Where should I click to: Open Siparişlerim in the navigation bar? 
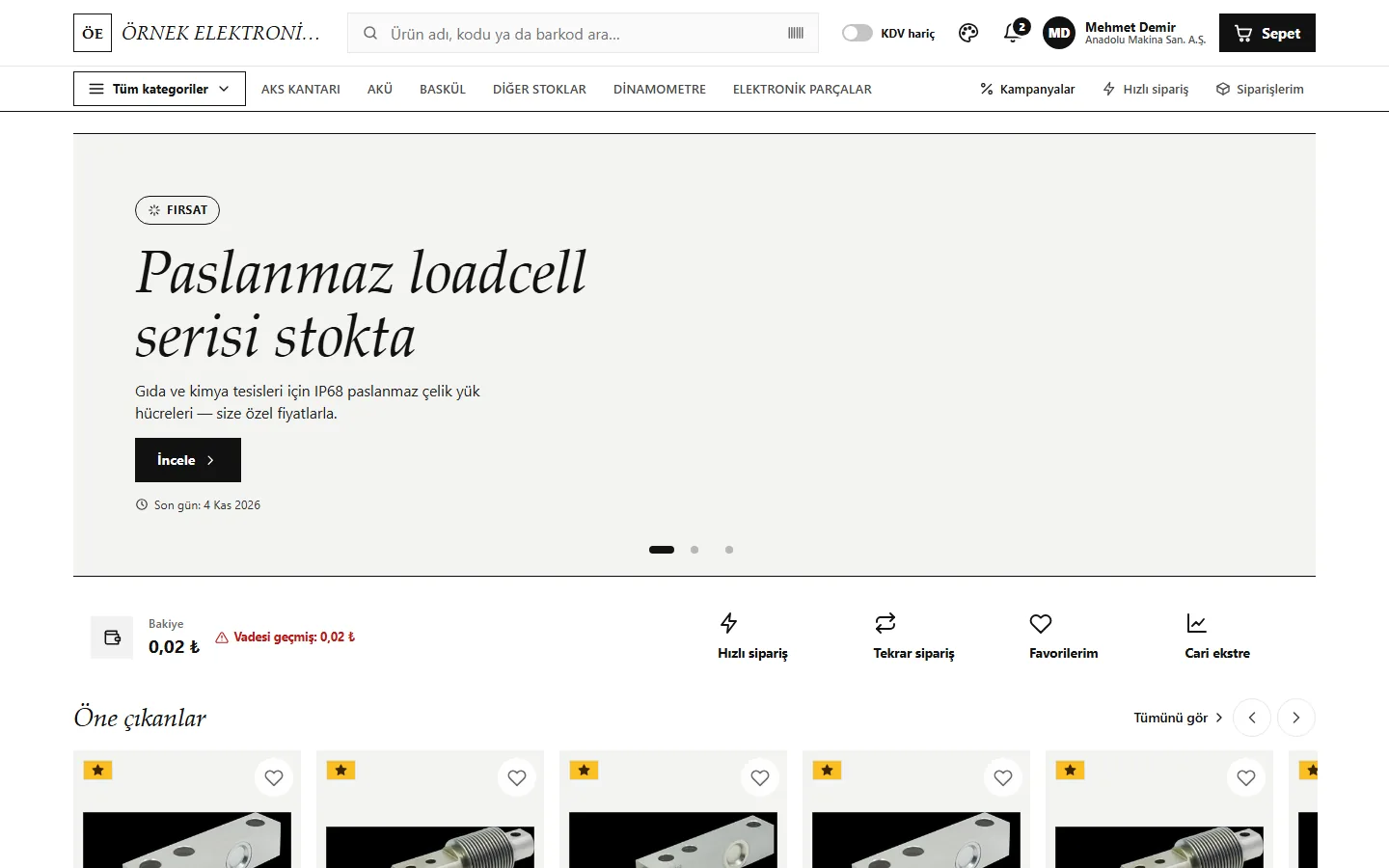click(1260, 89)
